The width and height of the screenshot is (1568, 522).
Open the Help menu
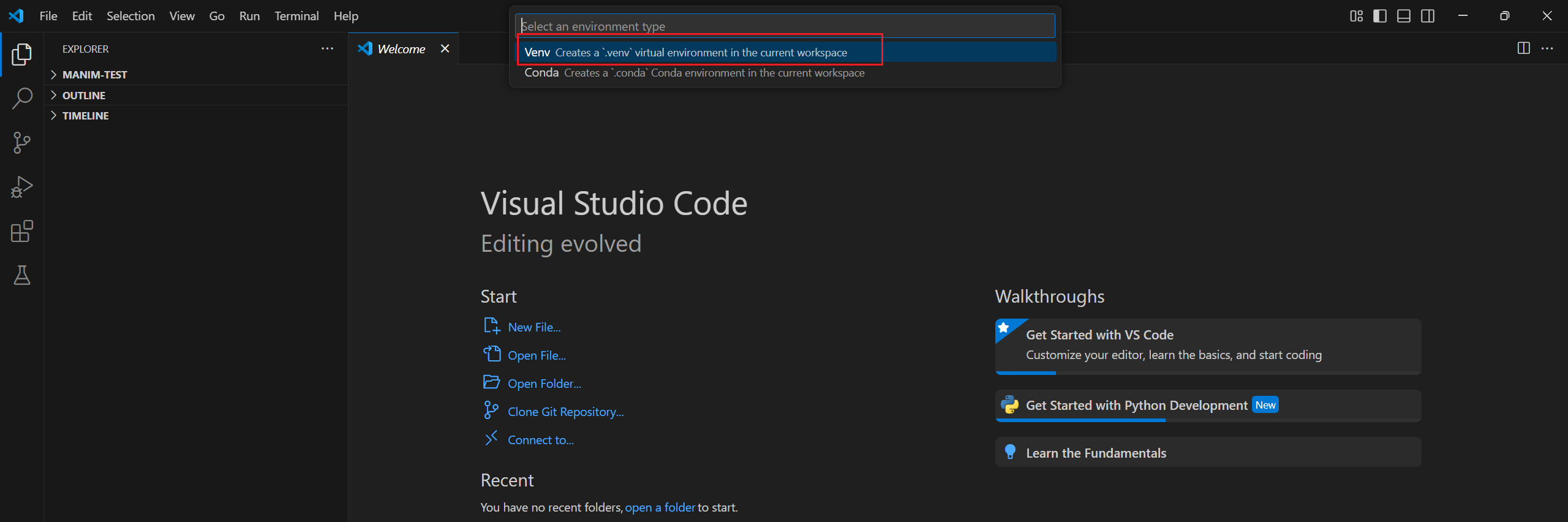click(x=346, y=16)
